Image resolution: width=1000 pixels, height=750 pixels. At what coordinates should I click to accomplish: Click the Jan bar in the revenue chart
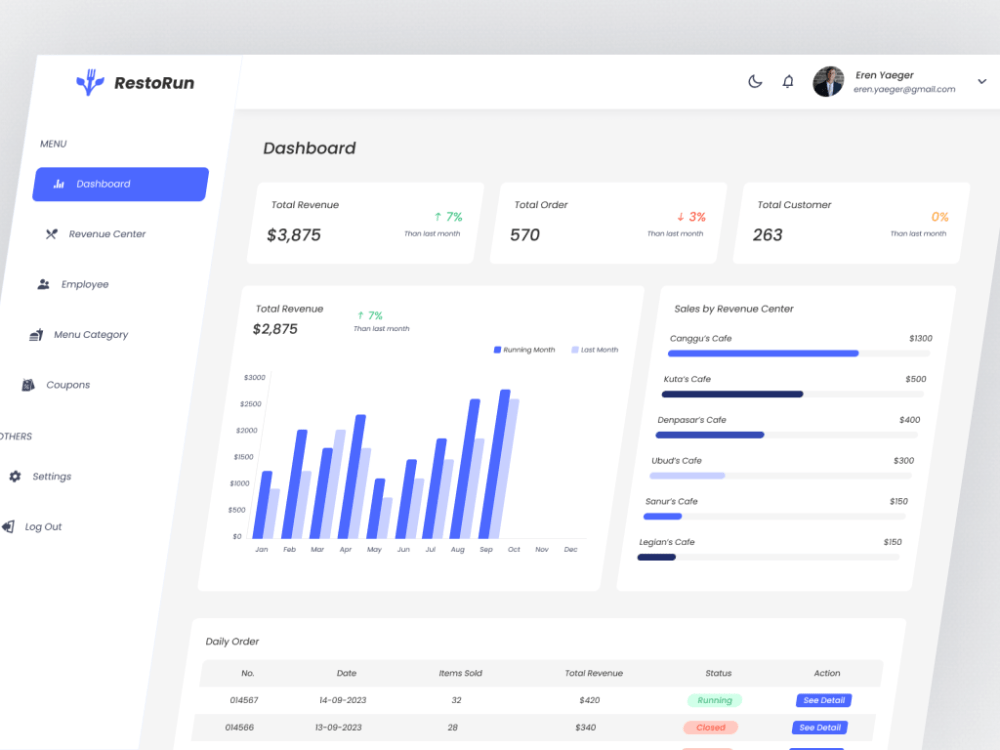[x=263, y=505]
